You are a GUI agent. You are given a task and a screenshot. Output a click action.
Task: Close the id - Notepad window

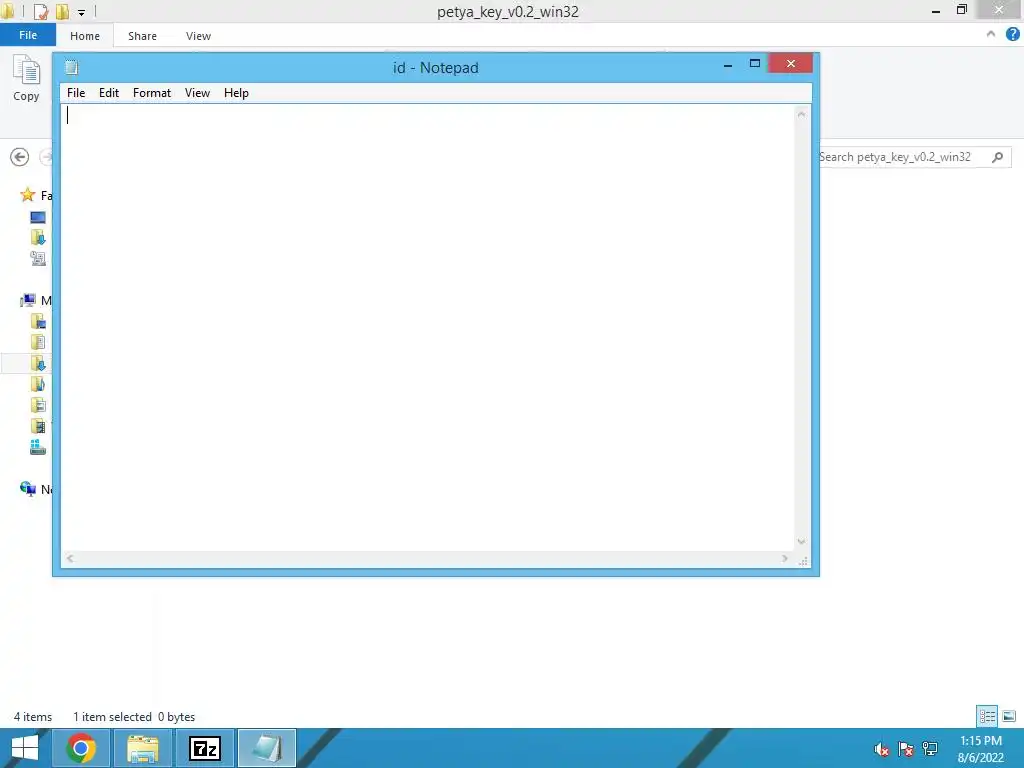791,63
